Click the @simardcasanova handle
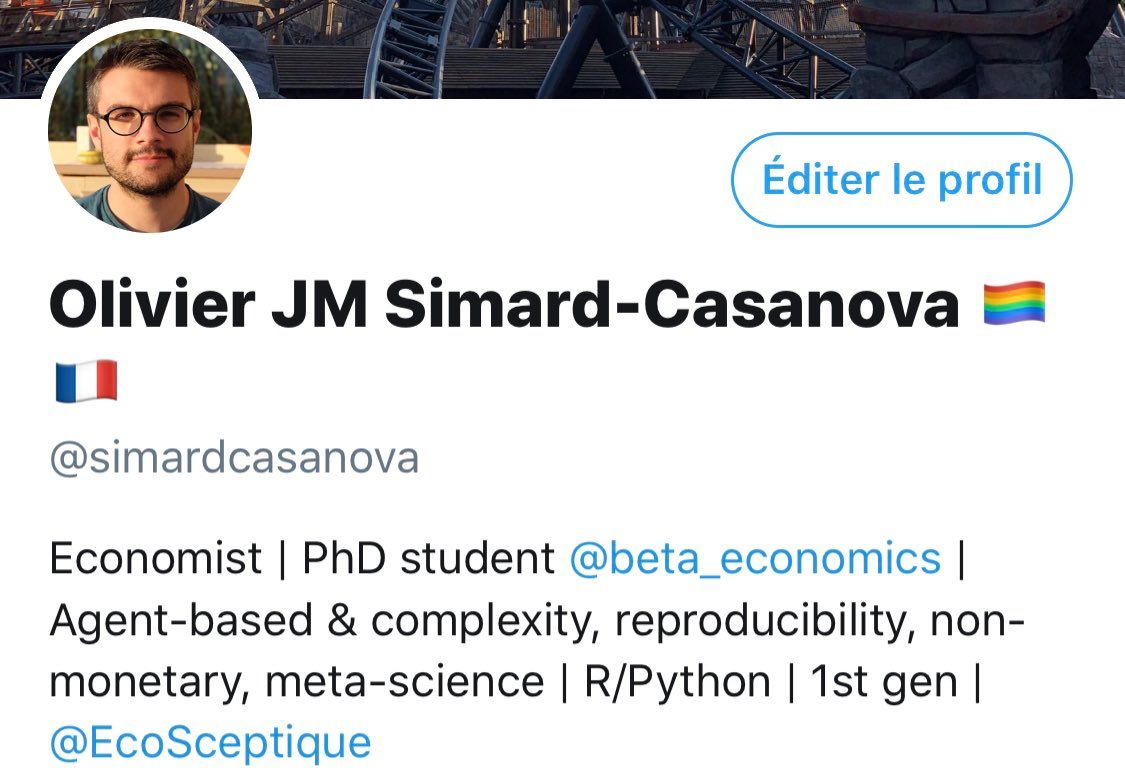The image size is (1125, 777). click(234, 459)
